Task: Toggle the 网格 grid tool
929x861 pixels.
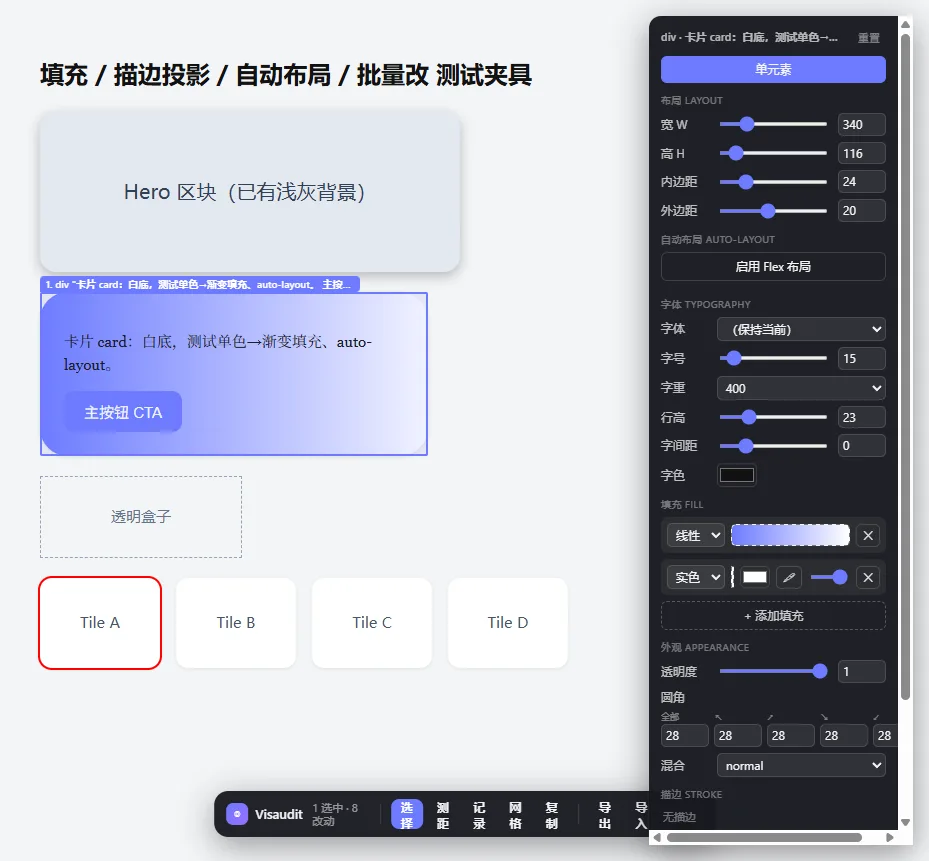Action: (515, 815)
